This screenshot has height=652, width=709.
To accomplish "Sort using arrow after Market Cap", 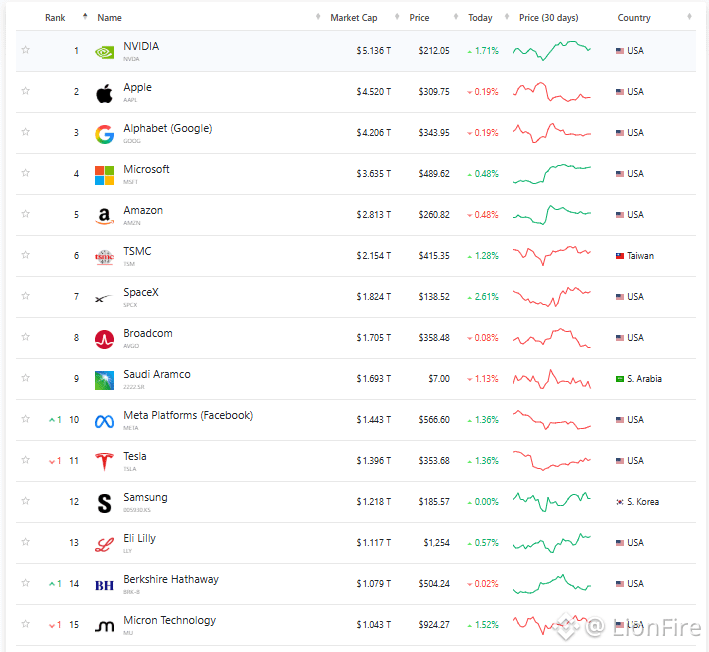I will (397, 17).
